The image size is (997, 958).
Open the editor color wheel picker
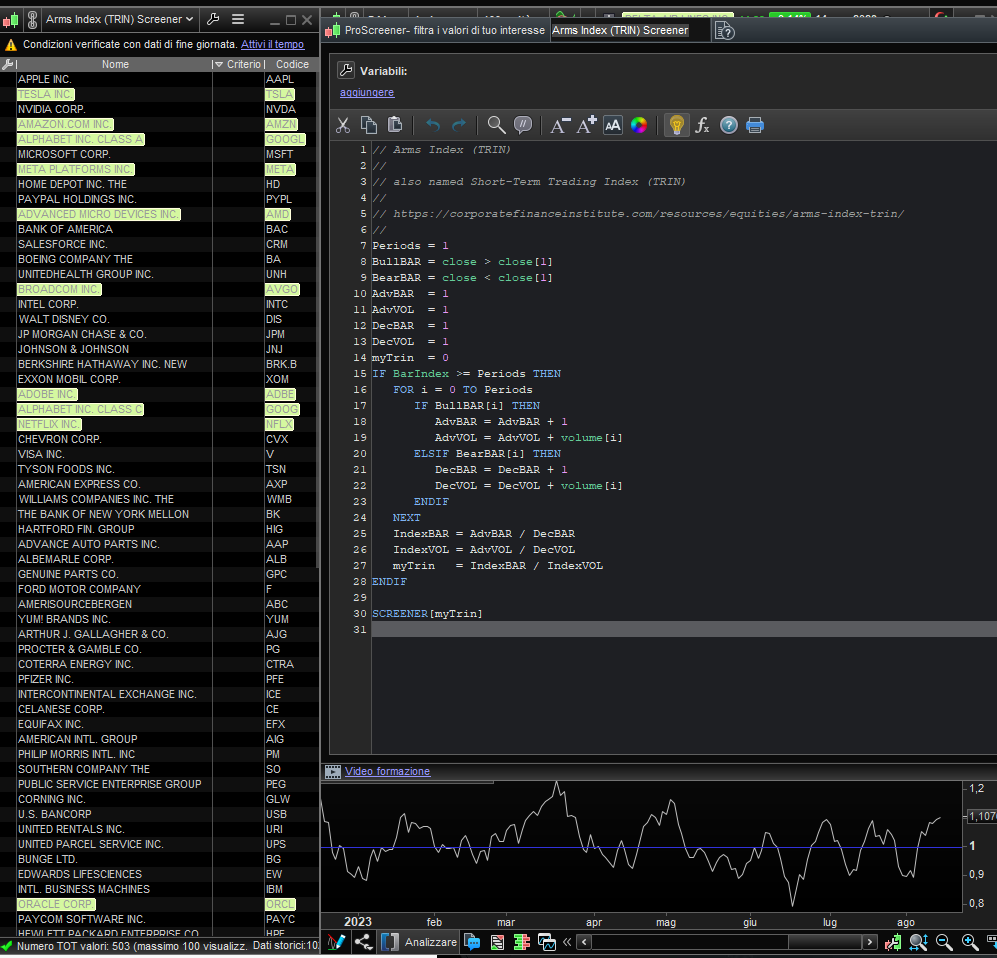point(639,125)
